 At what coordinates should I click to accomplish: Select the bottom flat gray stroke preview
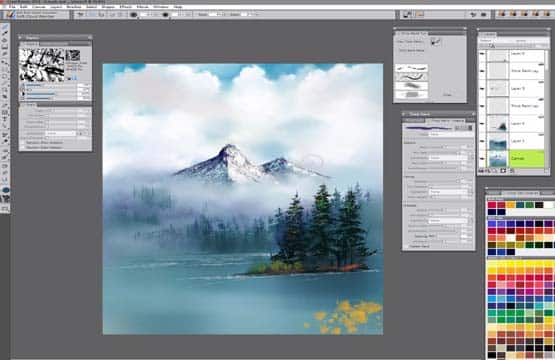411,95
